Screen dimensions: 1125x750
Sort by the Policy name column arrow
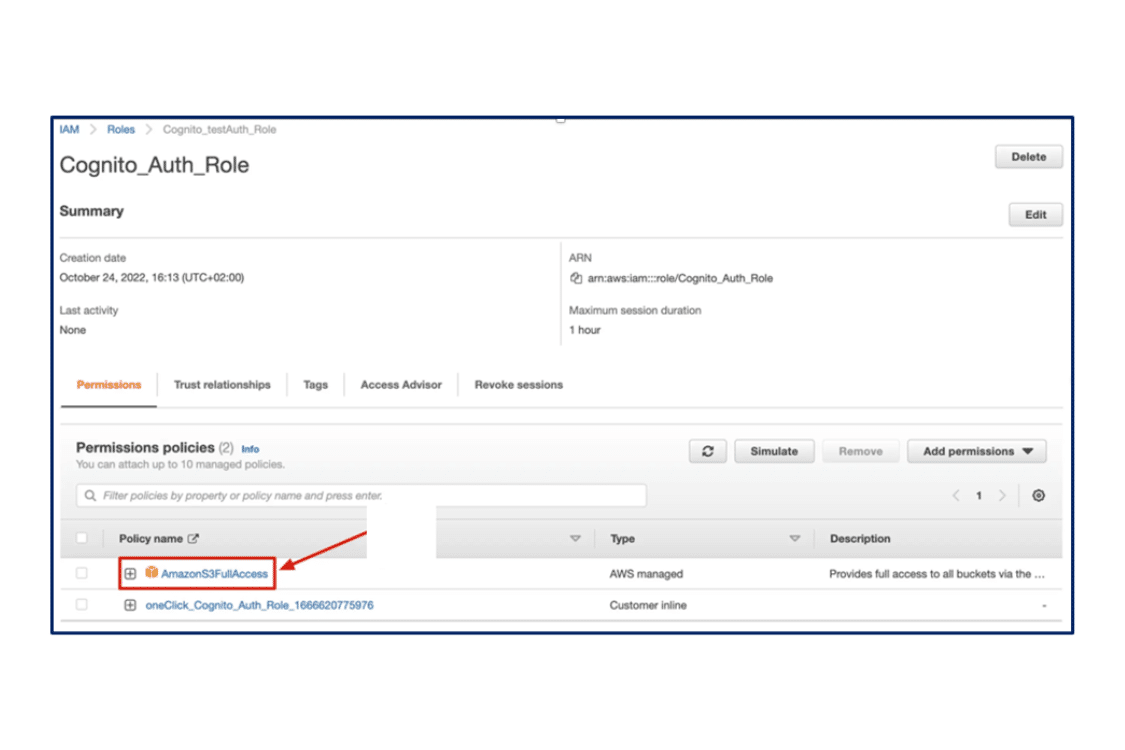(575, 538)
